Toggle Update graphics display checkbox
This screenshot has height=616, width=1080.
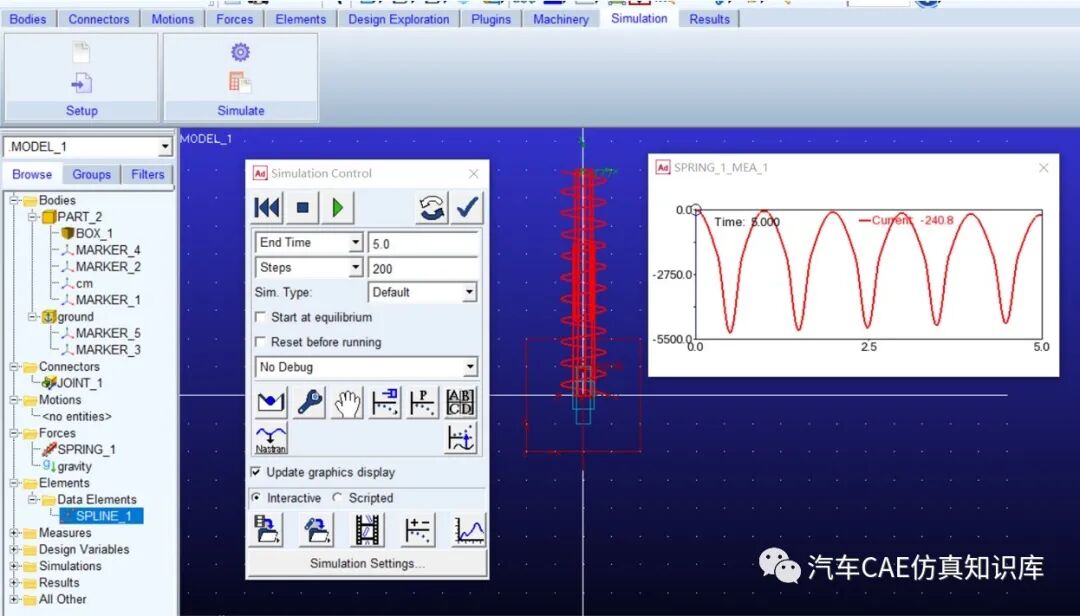[256, 472]
